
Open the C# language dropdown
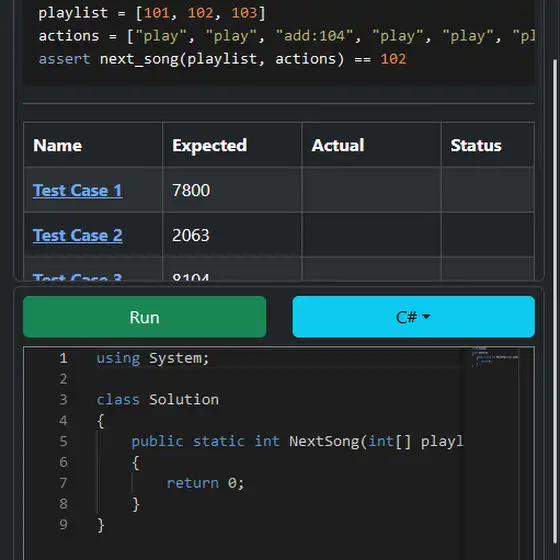(x=413, y=317)
